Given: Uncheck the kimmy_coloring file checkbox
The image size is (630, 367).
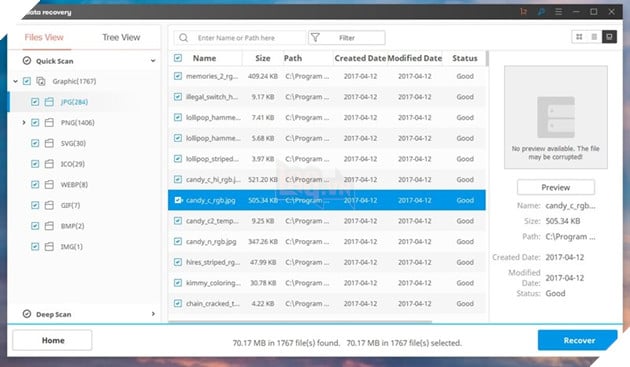Looking at the screenshot, I should (x=178, y=283).
